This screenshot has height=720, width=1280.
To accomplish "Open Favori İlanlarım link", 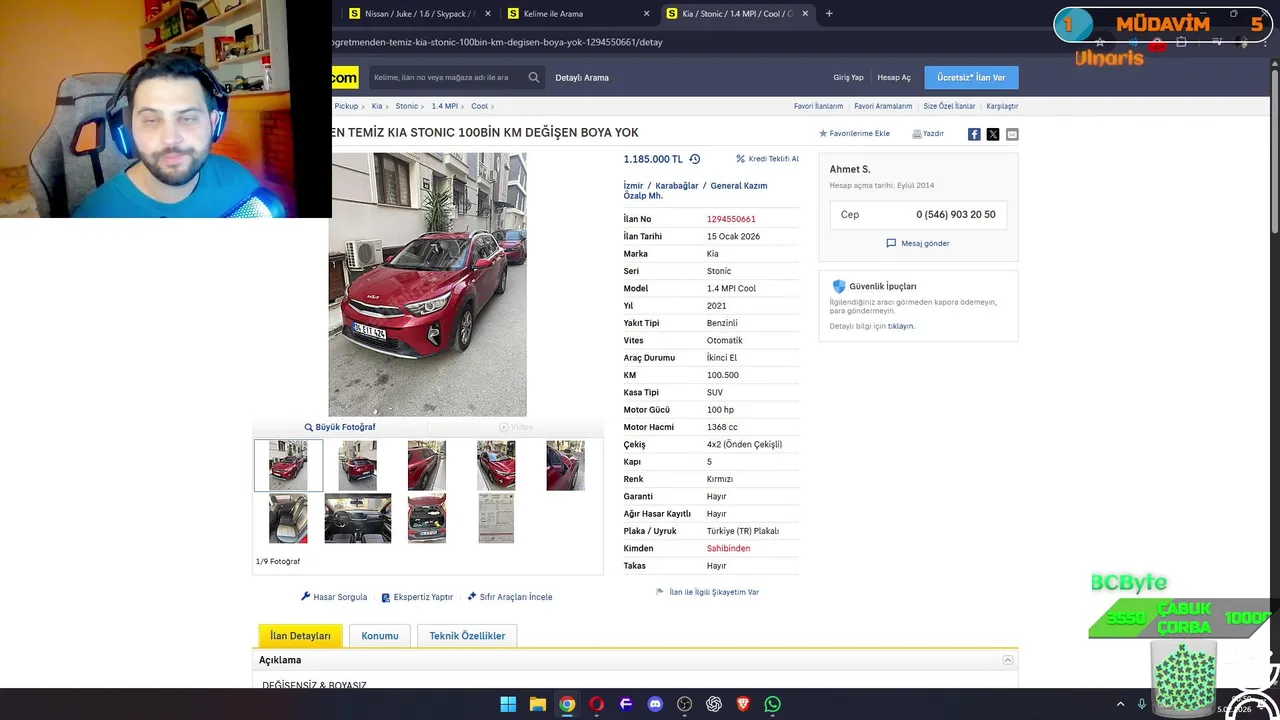I will [818, 106].
